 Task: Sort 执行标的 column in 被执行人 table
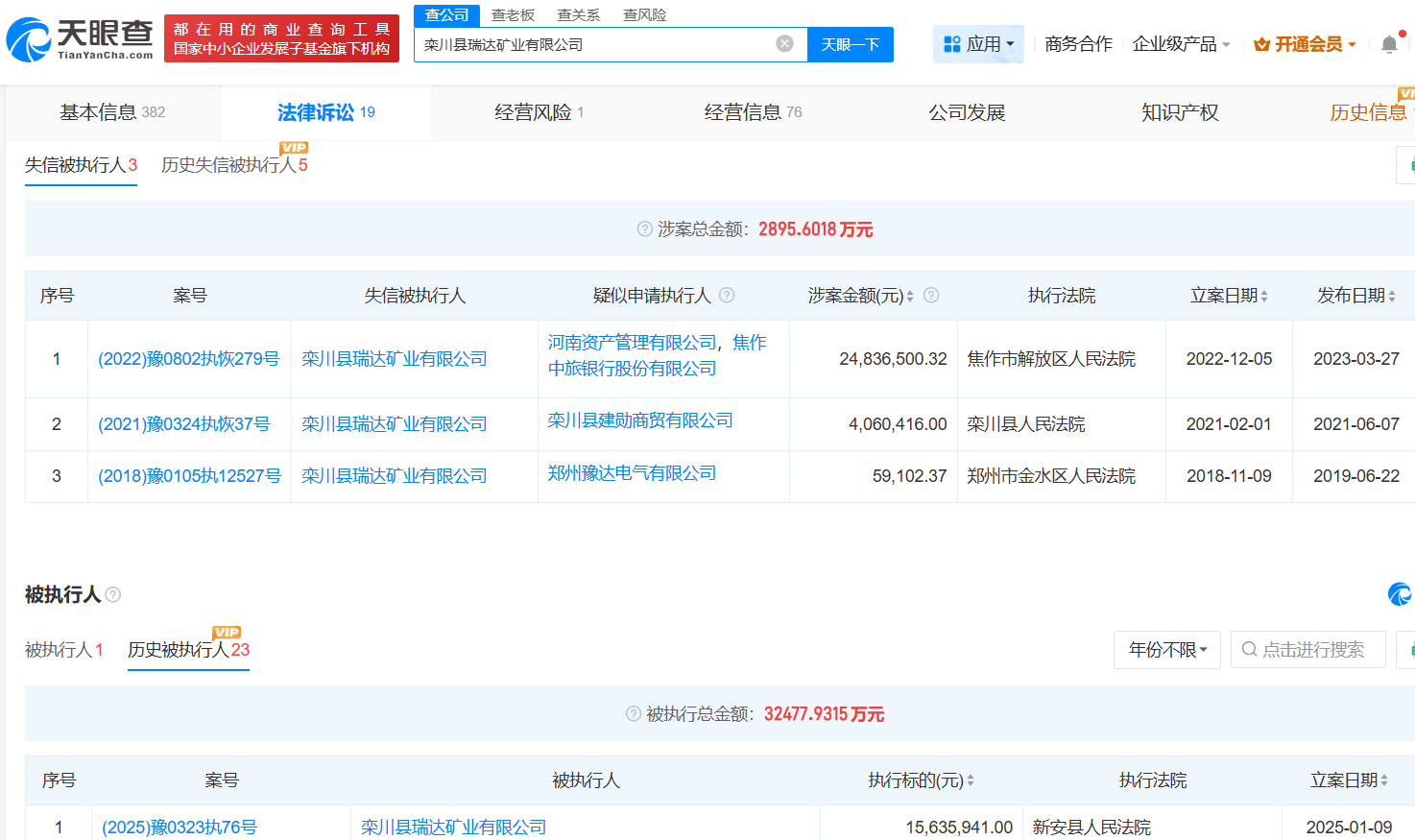tap(971, 781)
